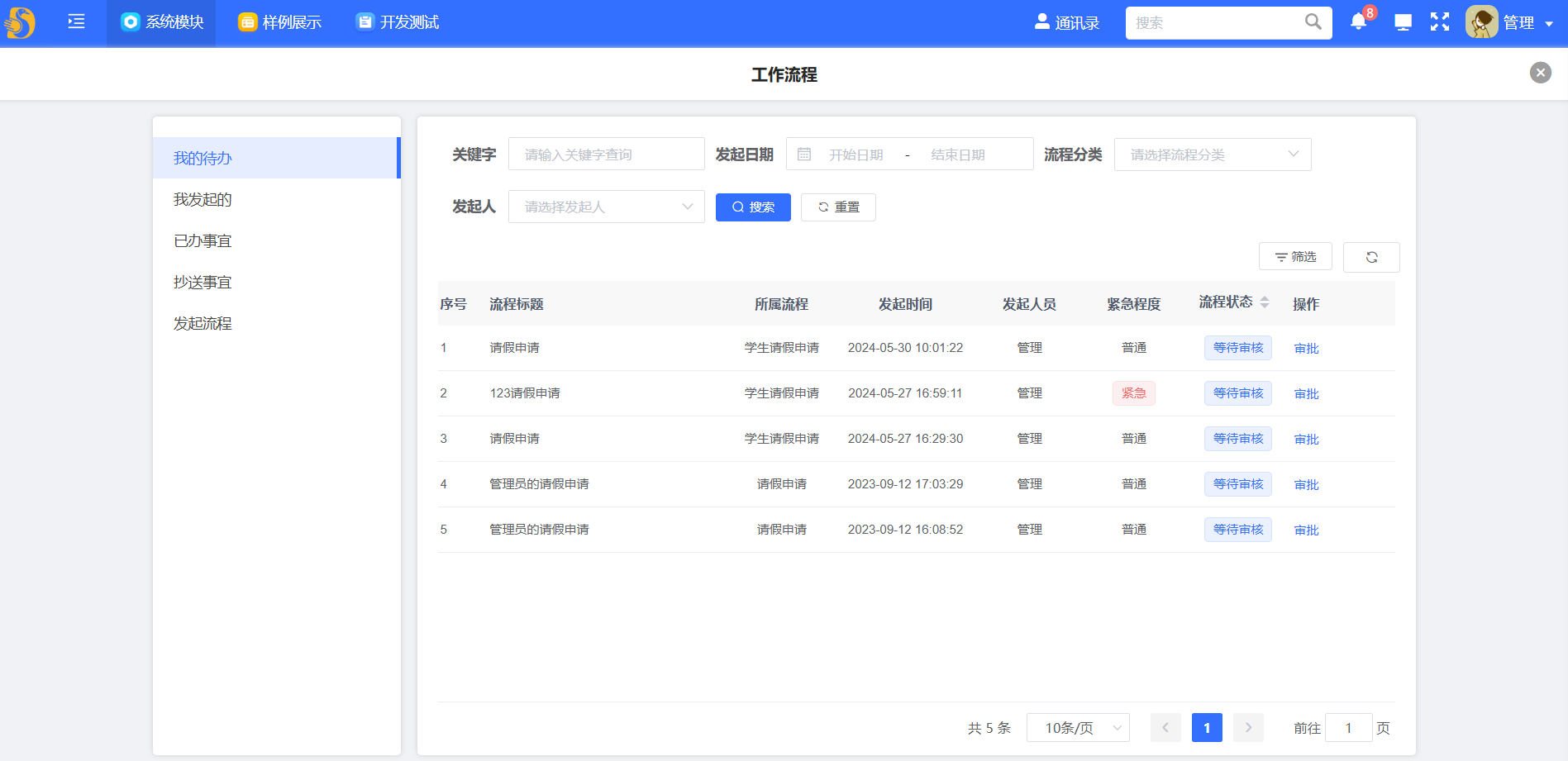Go to next page arrow
This screenshot has height=761, width=1568.
[1248, 728]
